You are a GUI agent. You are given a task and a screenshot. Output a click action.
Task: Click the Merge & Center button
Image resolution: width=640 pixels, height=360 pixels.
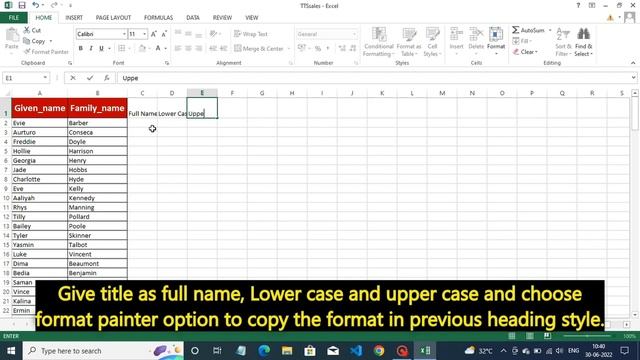click(259, 49)
